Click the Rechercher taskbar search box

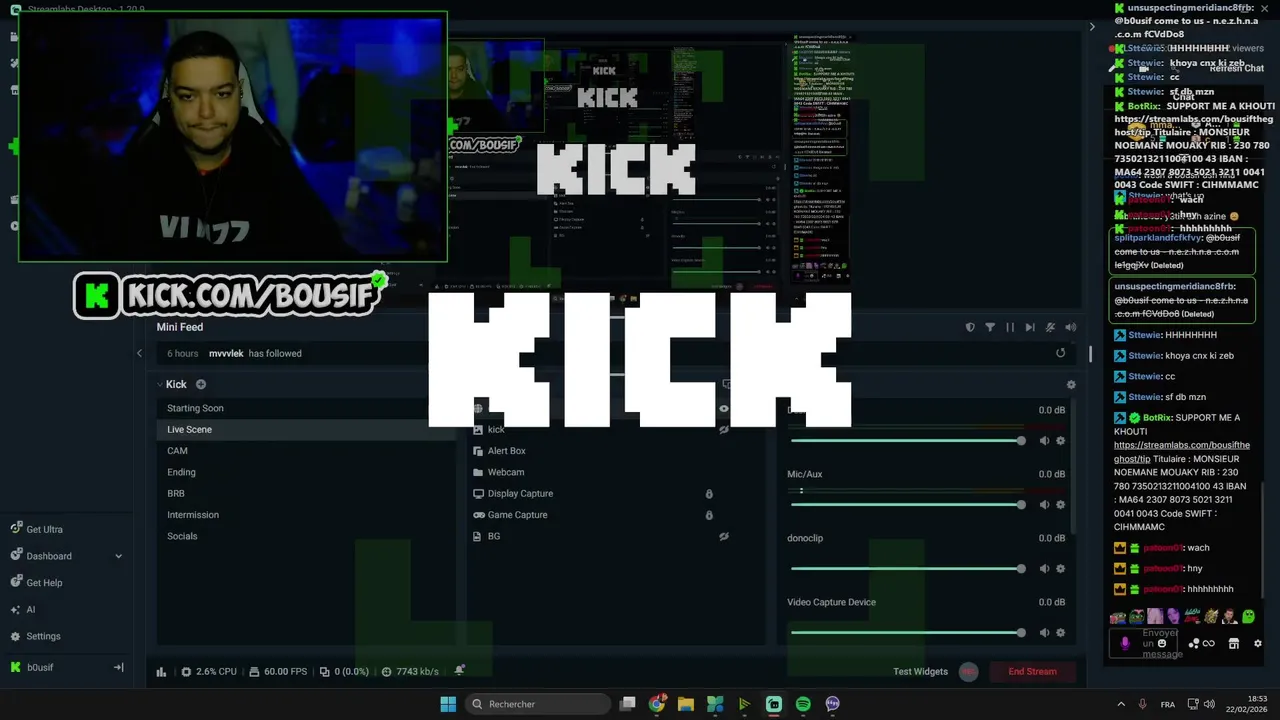coord(539,704)
